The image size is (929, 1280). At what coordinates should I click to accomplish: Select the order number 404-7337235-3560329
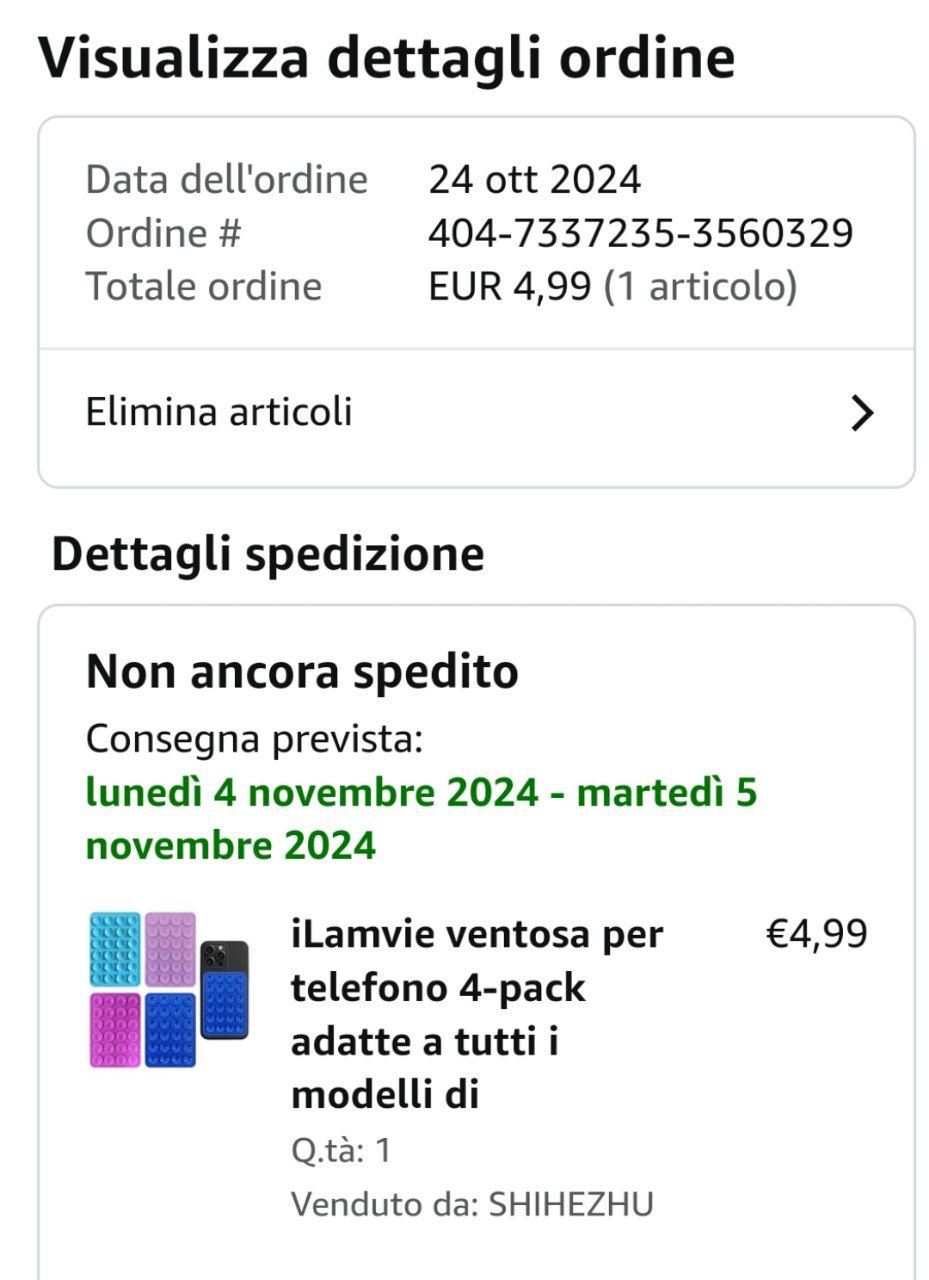[640, 233]
